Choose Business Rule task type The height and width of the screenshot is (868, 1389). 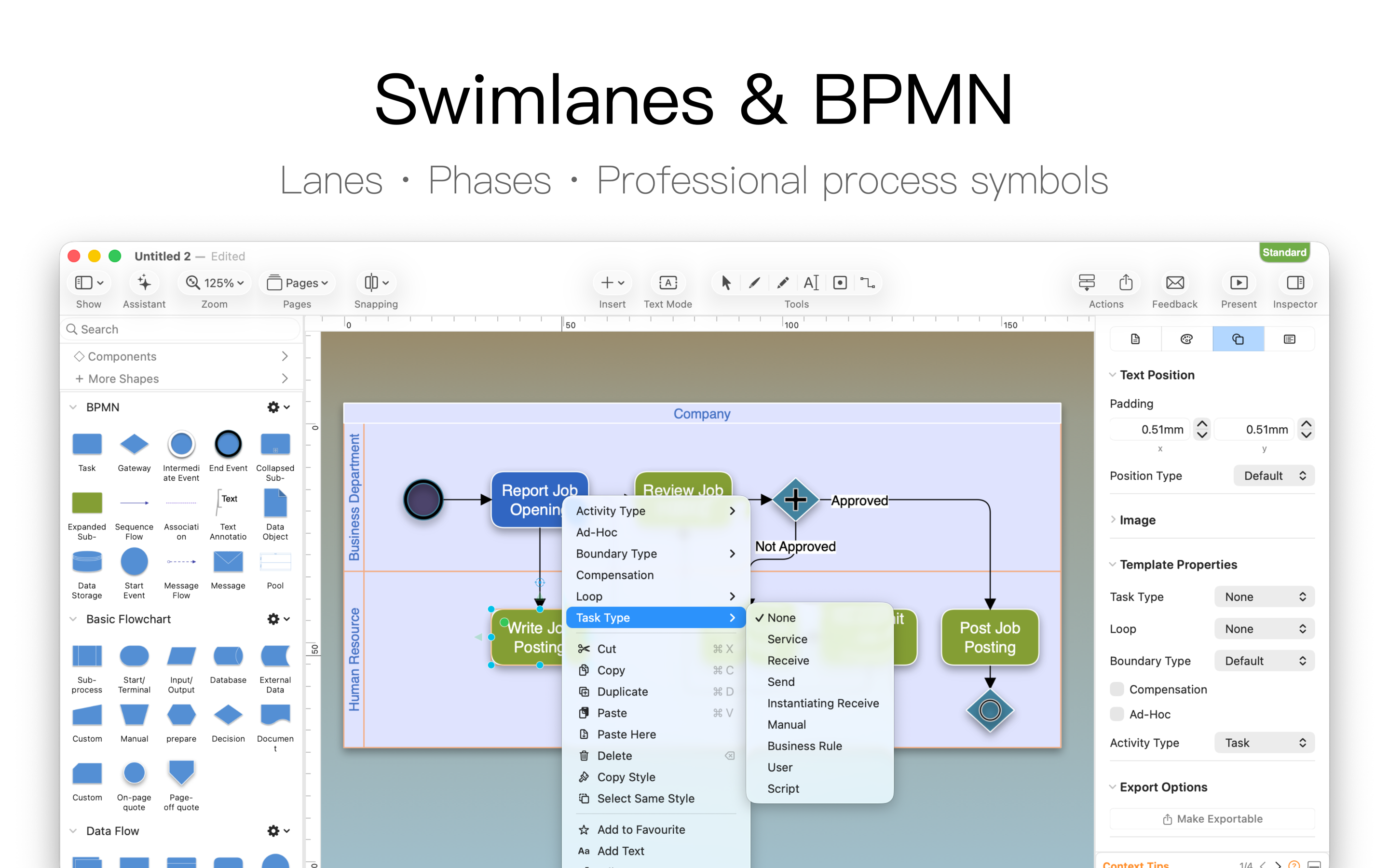tap(819, 746)
